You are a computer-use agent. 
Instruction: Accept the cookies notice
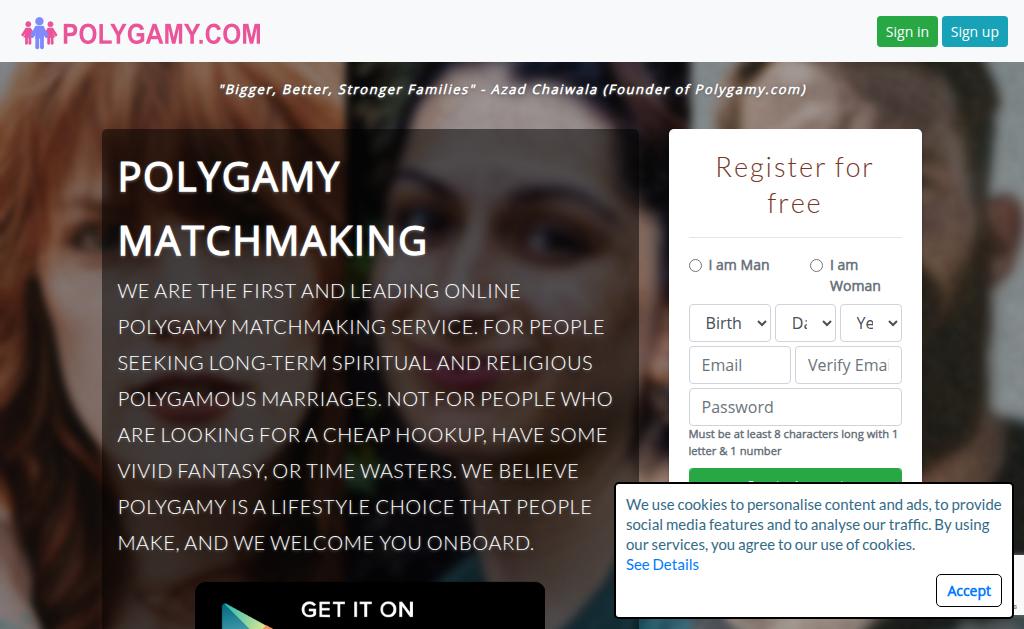point(968,590)
